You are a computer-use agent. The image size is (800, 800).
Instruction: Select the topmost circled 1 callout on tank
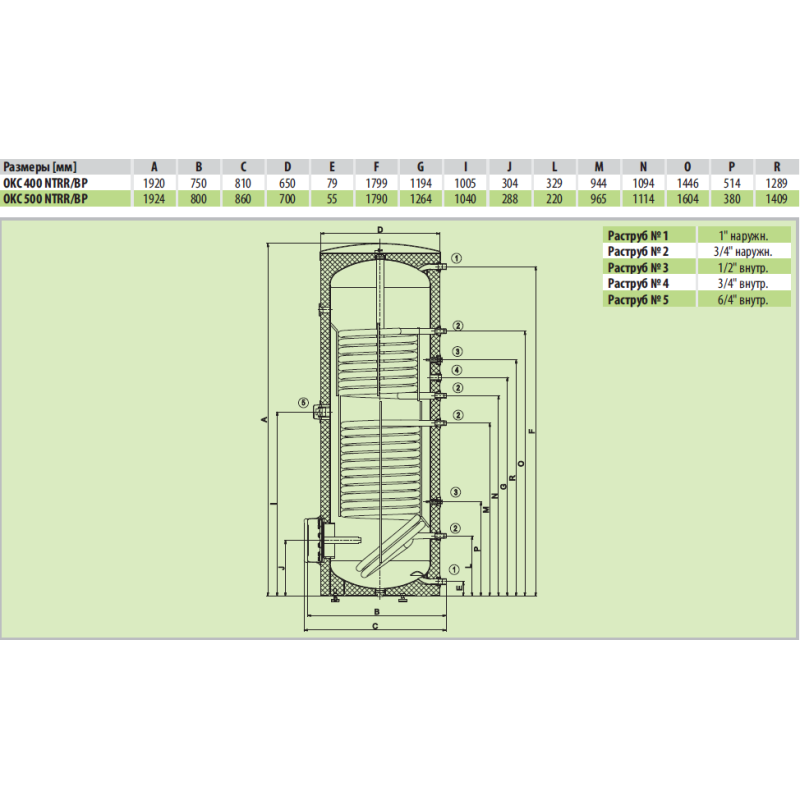point(456,258)
